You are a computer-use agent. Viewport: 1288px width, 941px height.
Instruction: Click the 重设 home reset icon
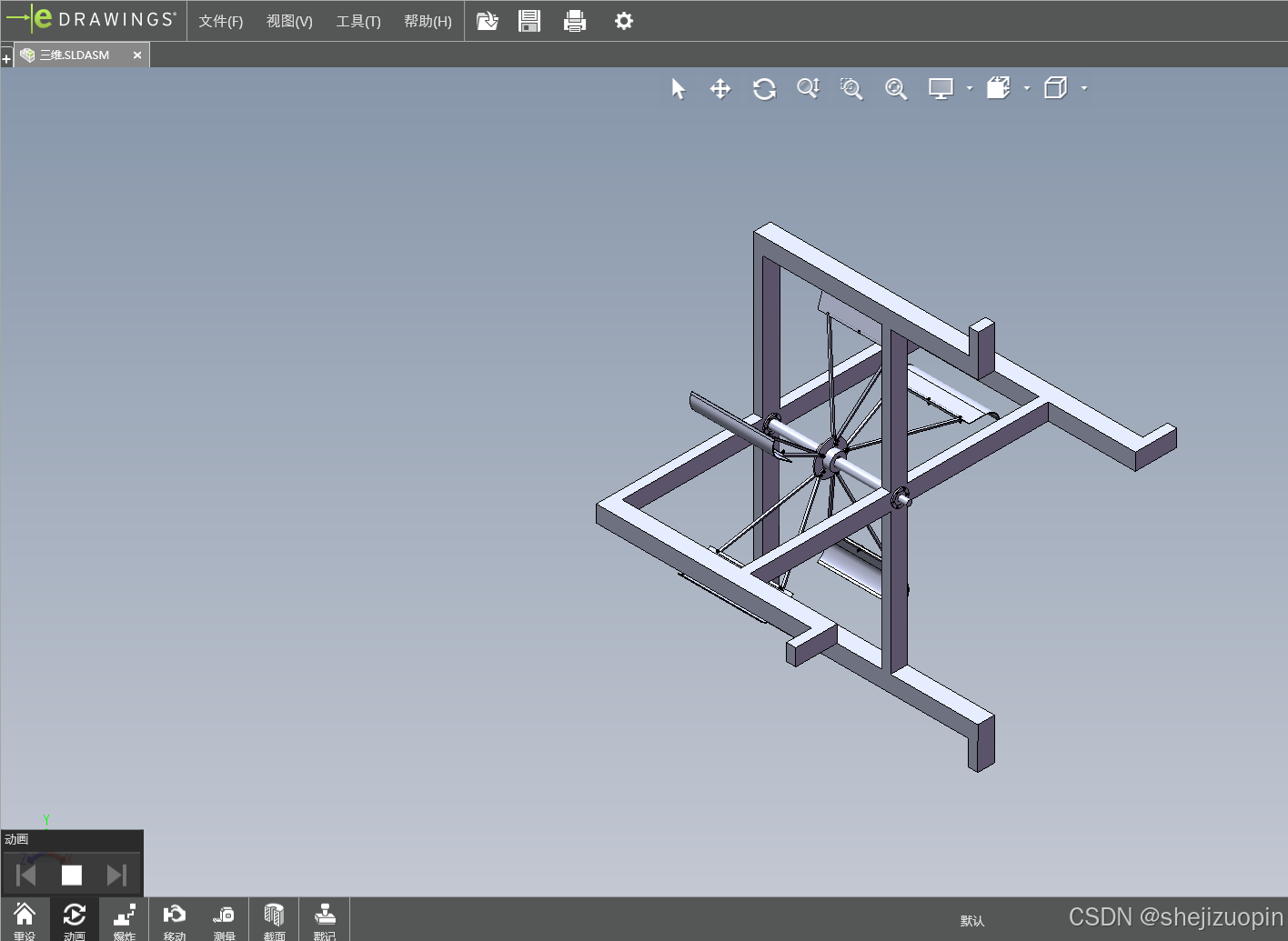25,919
